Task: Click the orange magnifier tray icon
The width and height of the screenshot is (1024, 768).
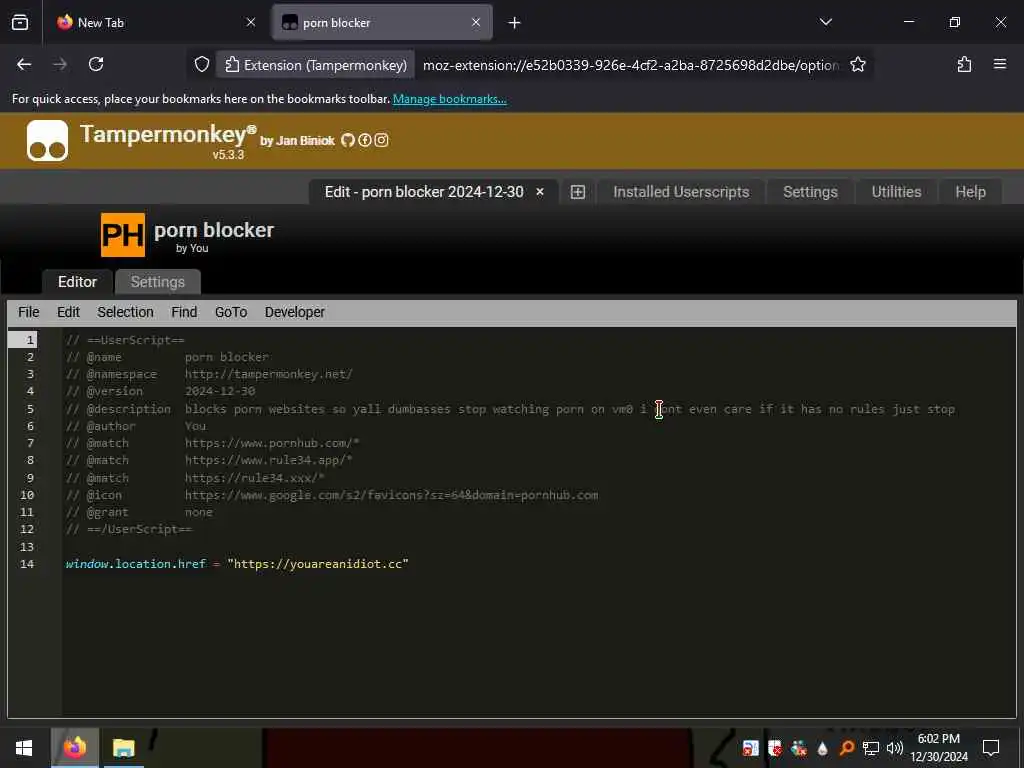Action: click(846, 748)
